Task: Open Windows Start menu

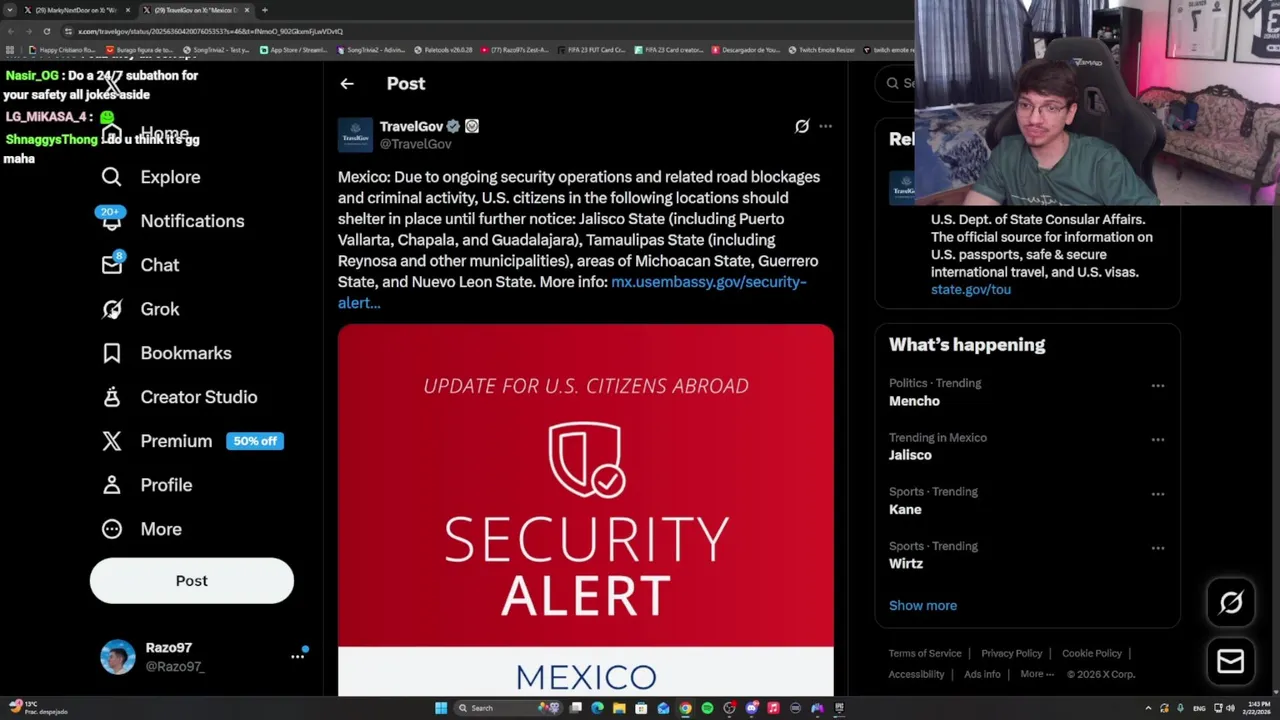Action: (440, 708)
